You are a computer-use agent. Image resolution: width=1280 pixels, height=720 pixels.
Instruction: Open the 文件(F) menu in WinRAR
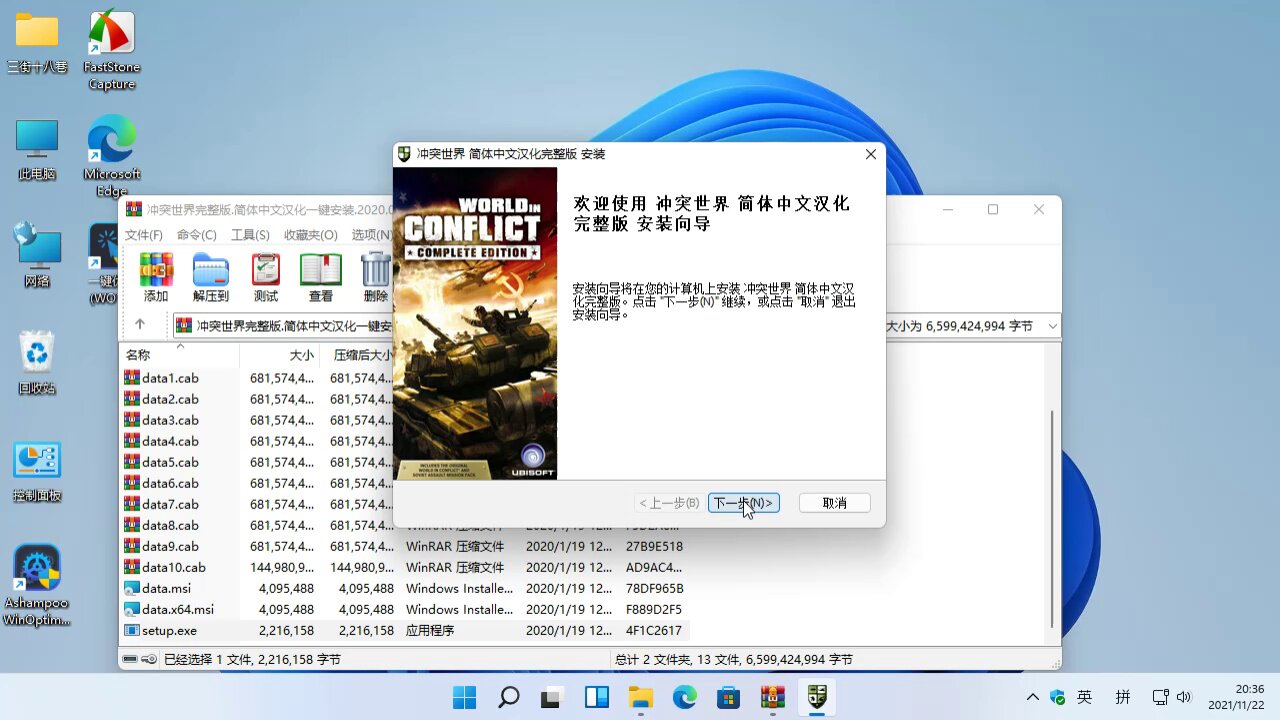tap(146, 234)
